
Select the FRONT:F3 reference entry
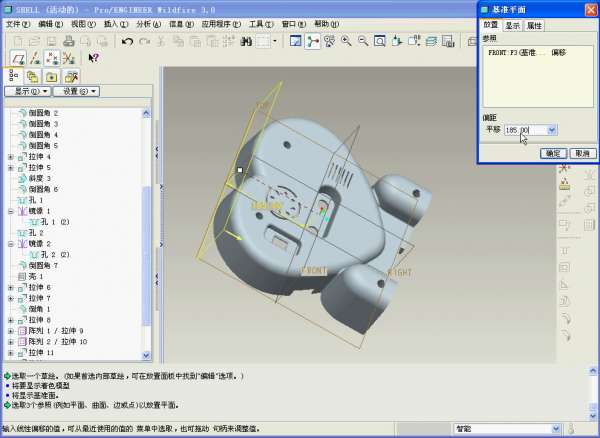527,53
